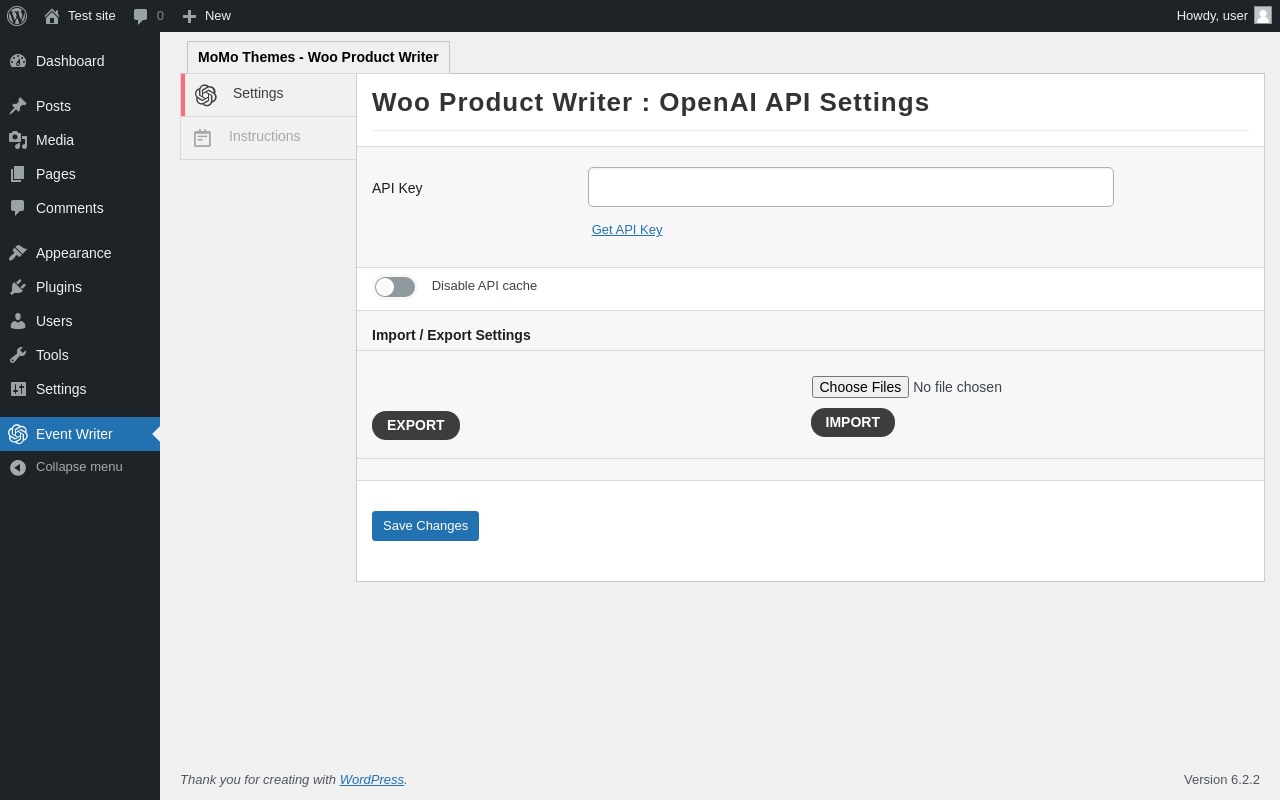
Task: Click the OpenAI logo beside Settings tab
Action: [206, 95]
